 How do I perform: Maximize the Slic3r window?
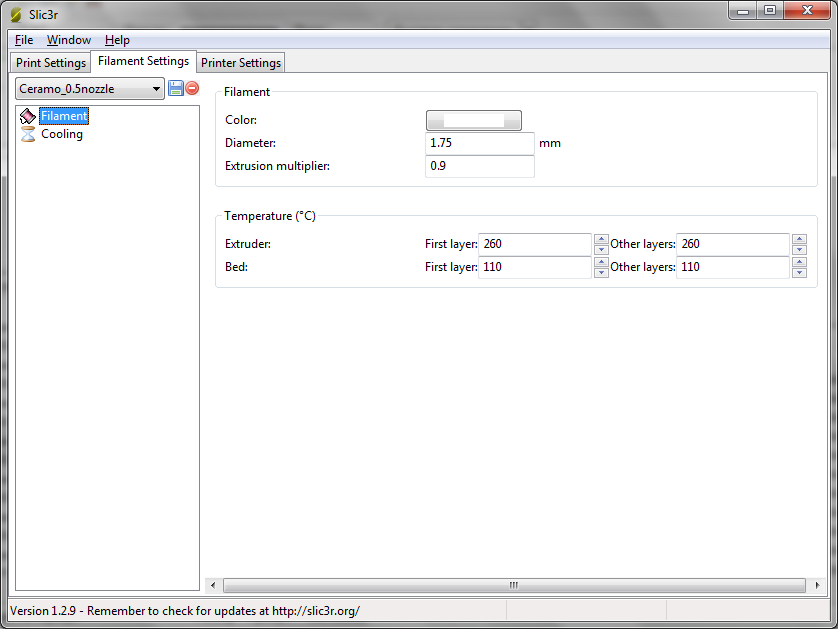point(770,11)
